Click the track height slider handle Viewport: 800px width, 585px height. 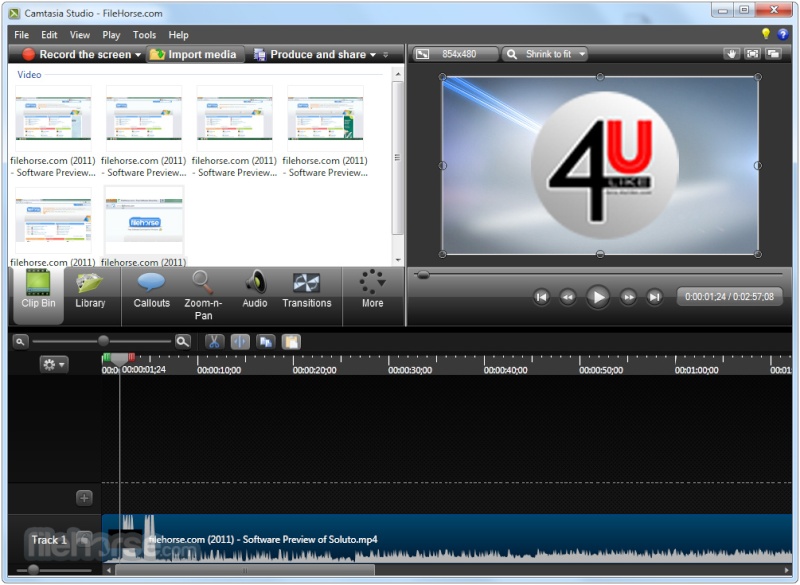point(33,569)
